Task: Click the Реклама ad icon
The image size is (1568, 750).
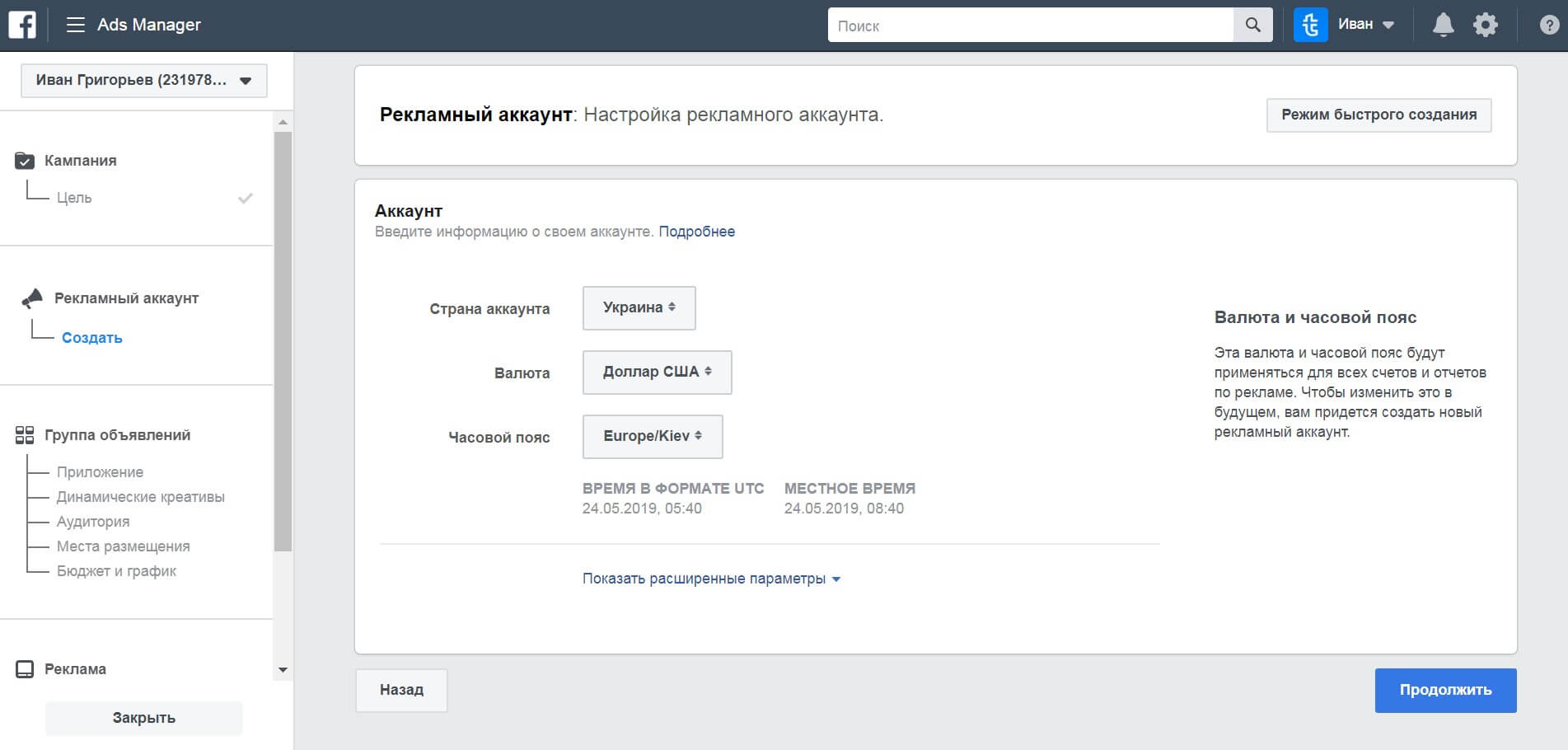Action: click(x=25, y=669)
